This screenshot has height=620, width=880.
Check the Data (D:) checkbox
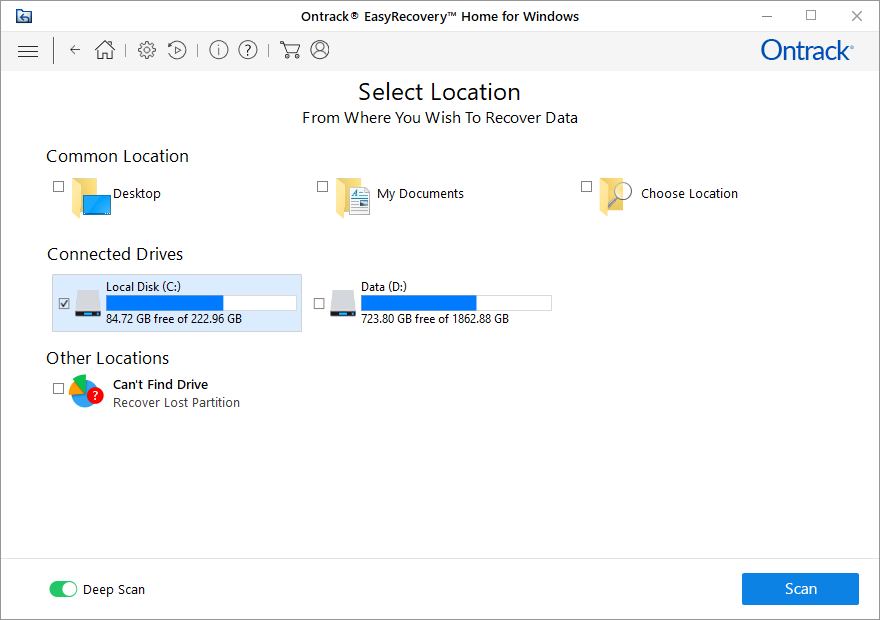pyautogui.click(x=319, y=304)
